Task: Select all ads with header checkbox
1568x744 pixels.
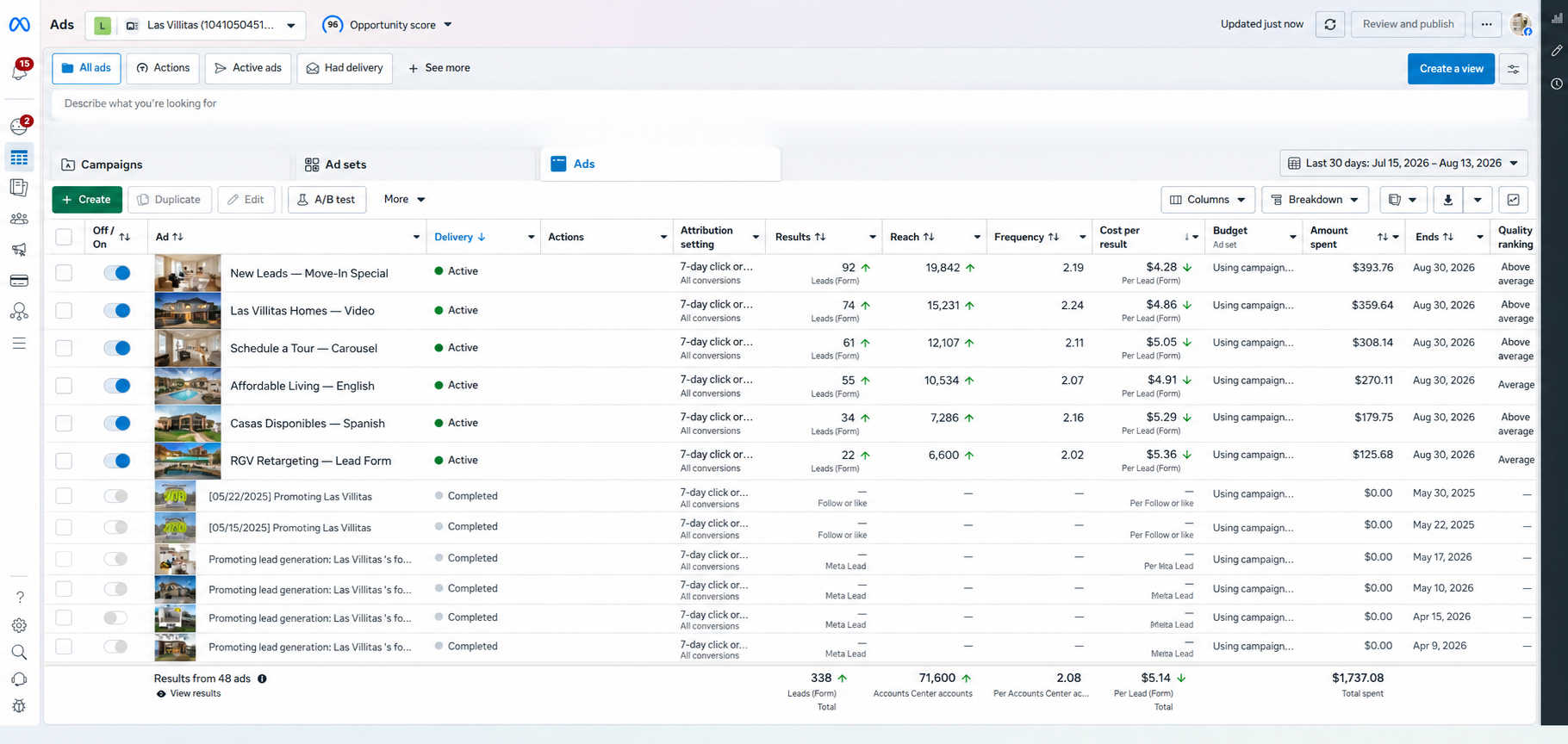Action: tap(64, 237)
